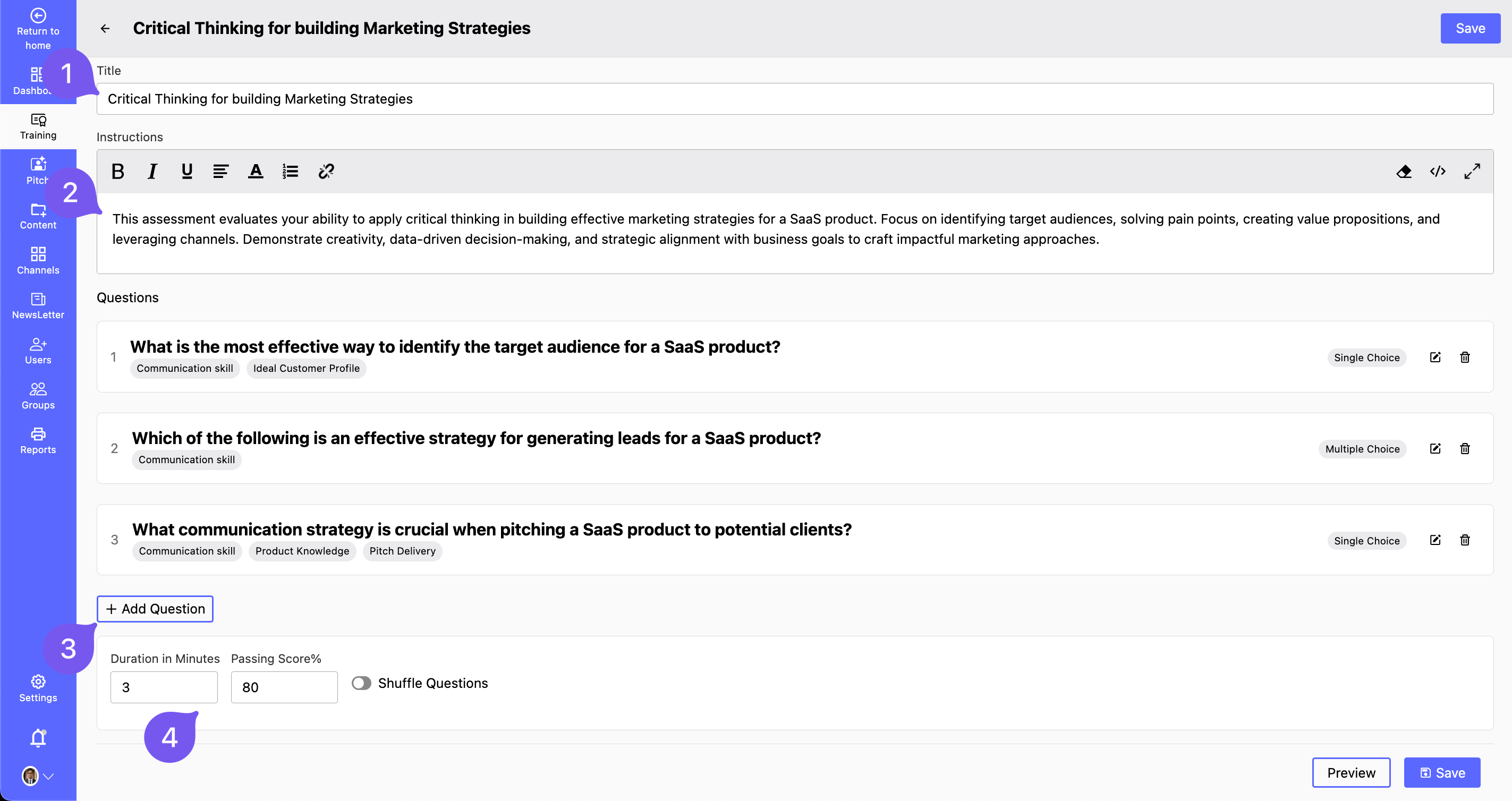Viewport: 1512px width, 801px height.
Task: Open notifications bell in sidebar
Action: [38, 738]
